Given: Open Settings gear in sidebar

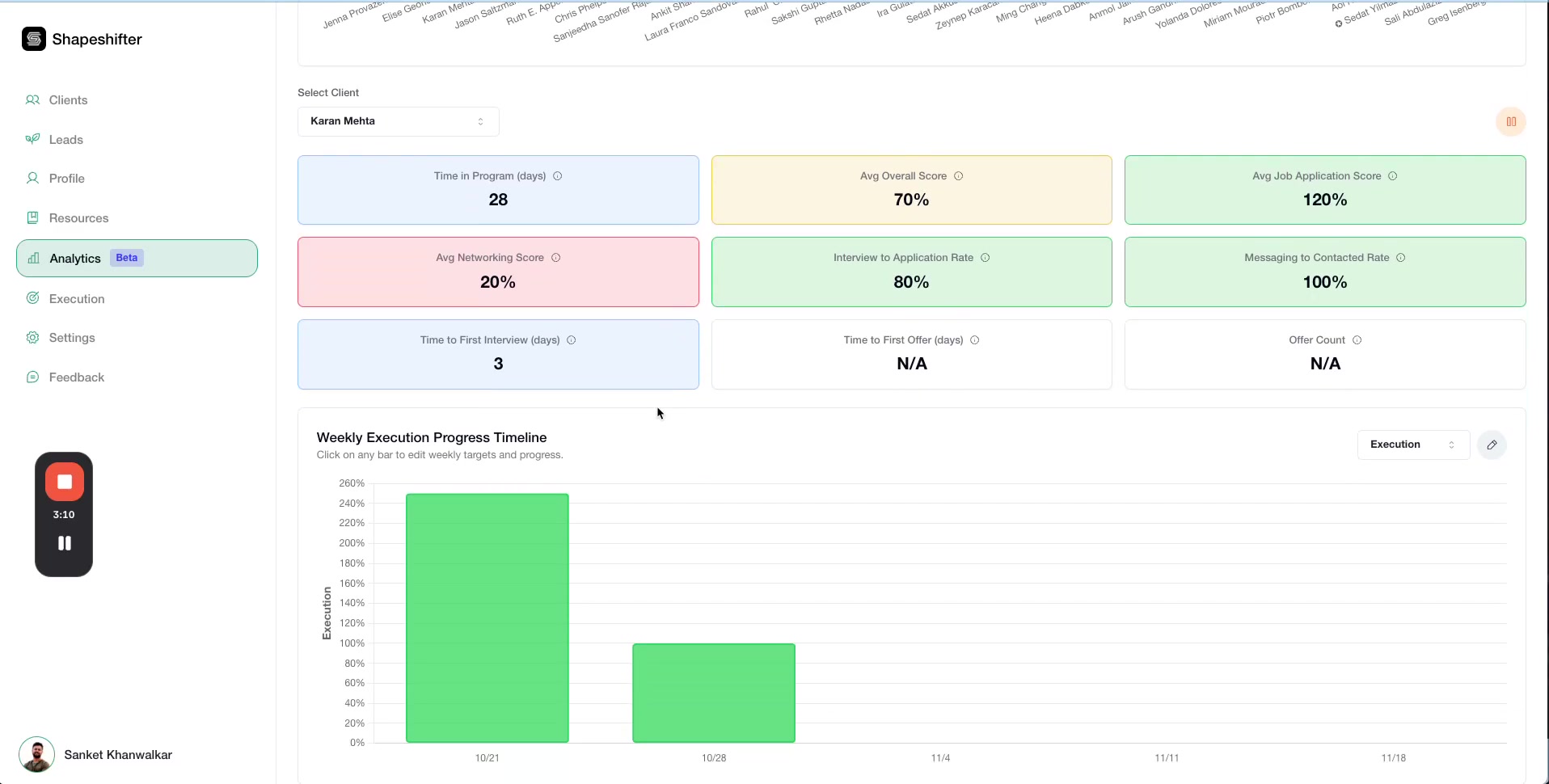Looking at the screenshot, I should click(32, 338).
